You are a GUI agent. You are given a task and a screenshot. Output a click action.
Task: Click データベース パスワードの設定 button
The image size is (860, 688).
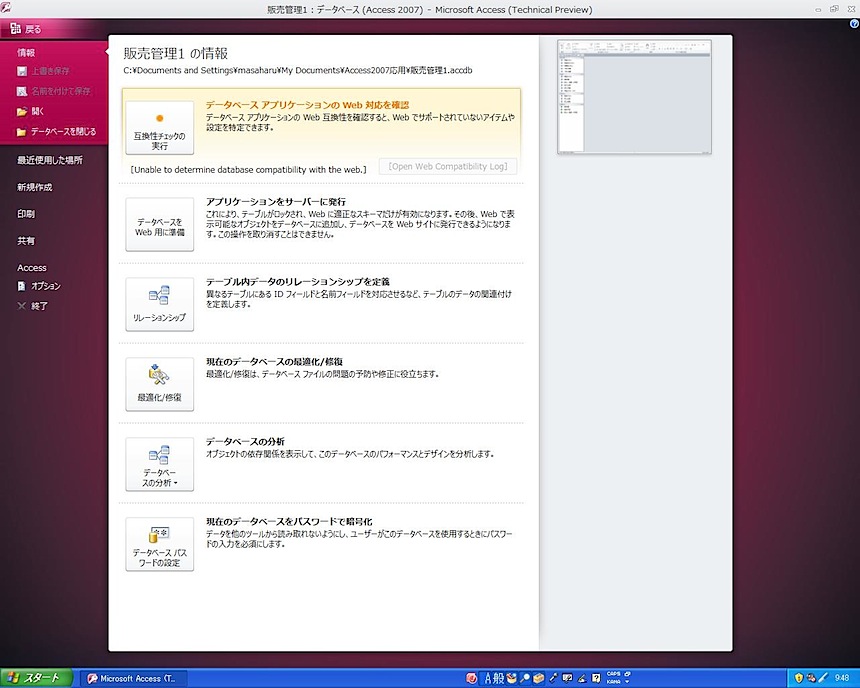[160, 544]
